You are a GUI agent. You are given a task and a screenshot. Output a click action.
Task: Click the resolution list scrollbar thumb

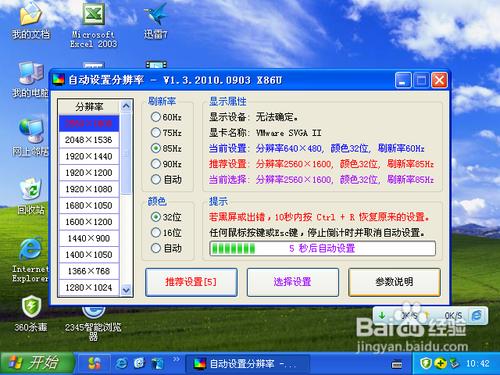tap(126, 153)
